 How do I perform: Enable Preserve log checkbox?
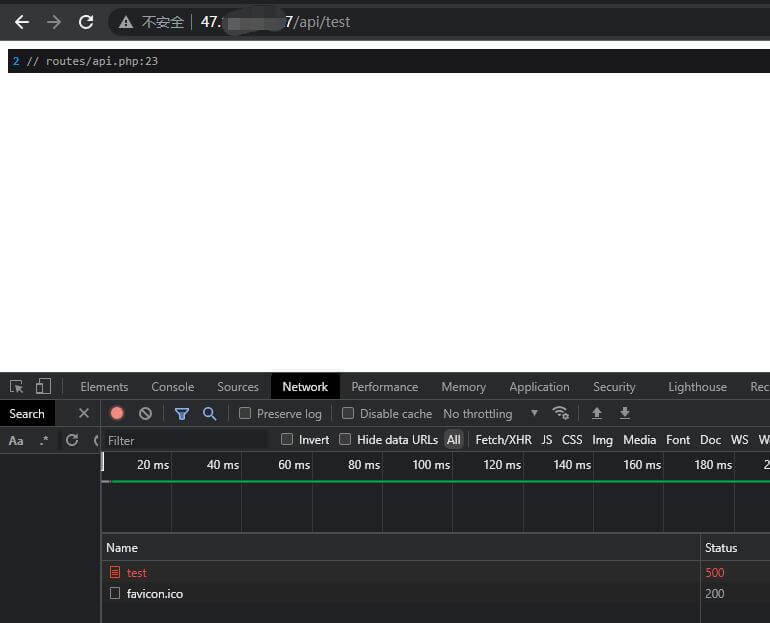(x=245, y=413)
